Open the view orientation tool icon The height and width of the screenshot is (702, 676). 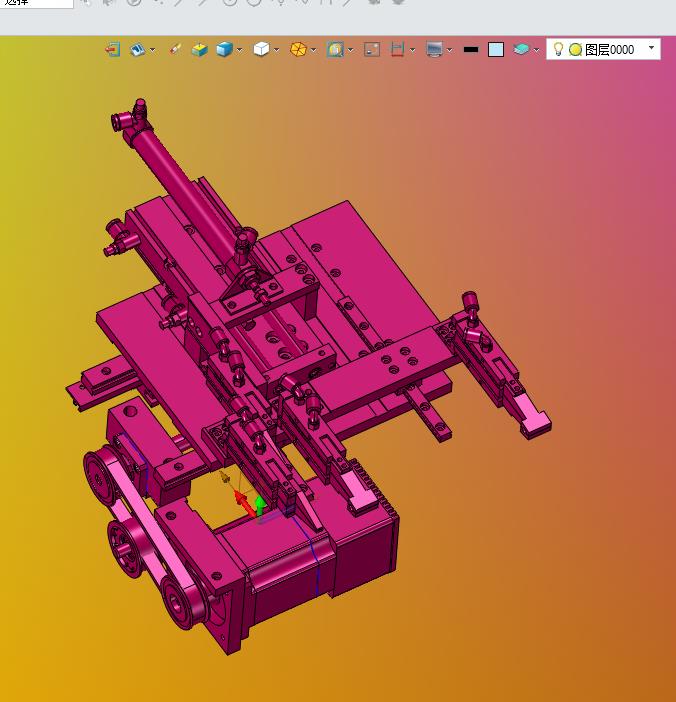pyautogui.click(x=137, y=49)
